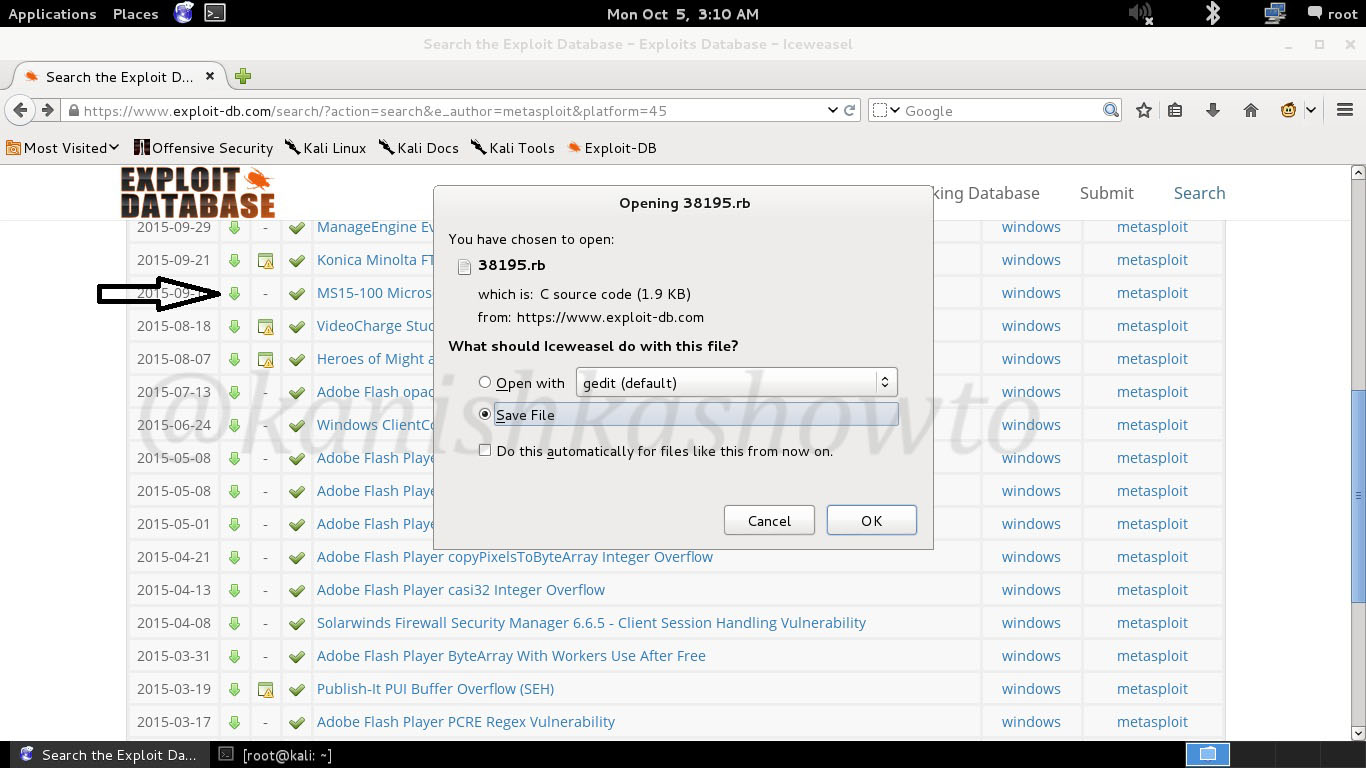
Task: Click the Bluetooth icon in system tray
Action: (x=1213, y=13)
